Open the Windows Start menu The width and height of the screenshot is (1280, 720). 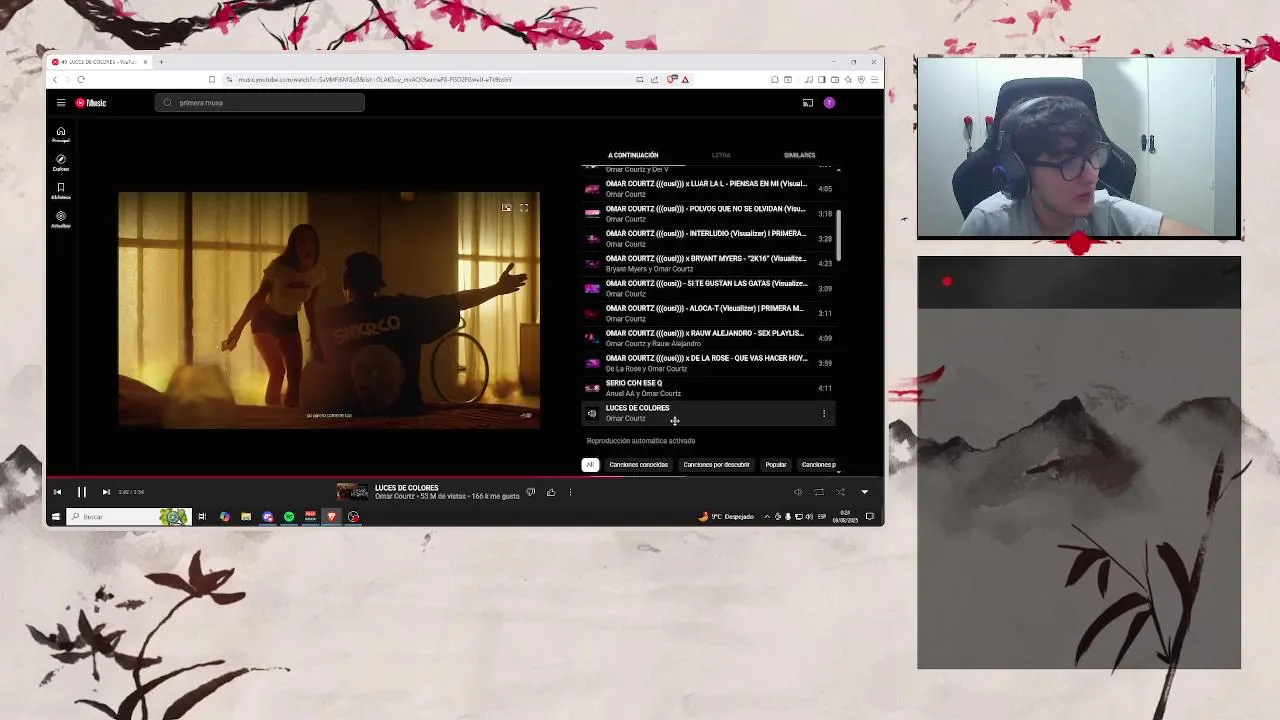click(x=56, y=517)
